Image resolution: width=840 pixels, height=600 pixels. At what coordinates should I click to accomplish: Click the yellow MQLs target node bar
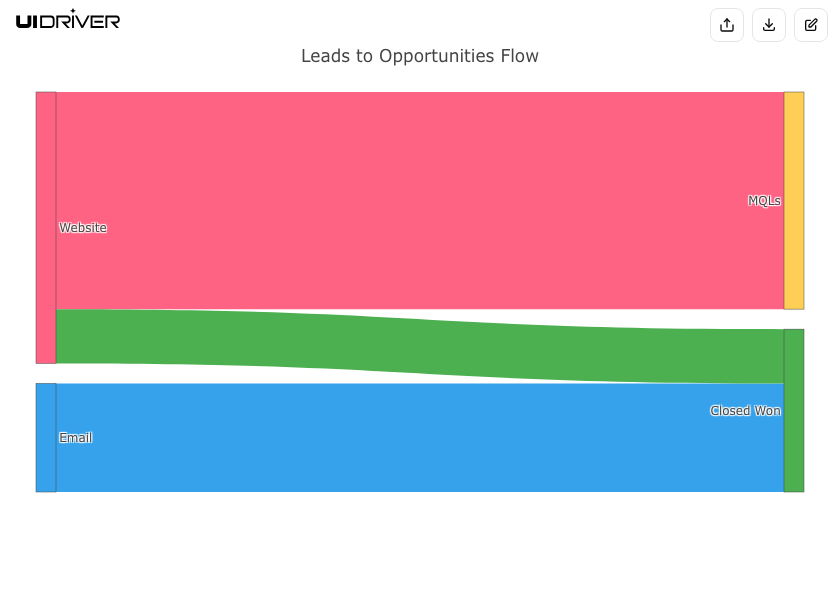(x=794, y=200)
